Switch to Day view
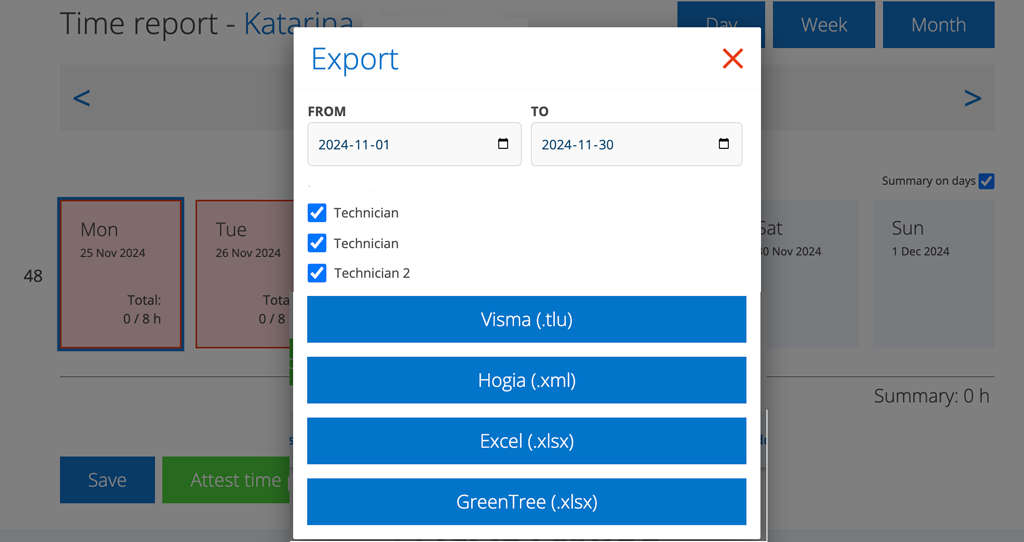Screen dimensions: 1024x542 pyautogui.click(x=721, y=14)
